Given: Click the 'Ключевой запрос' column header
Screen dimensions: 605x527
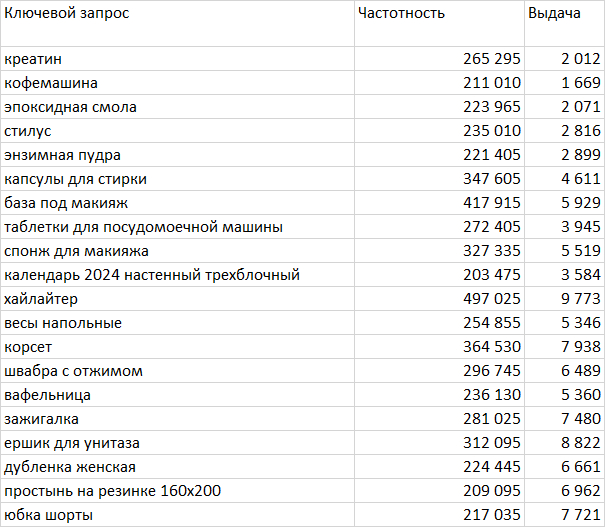Looking at the screenshot, I should [x=67, y=14].
